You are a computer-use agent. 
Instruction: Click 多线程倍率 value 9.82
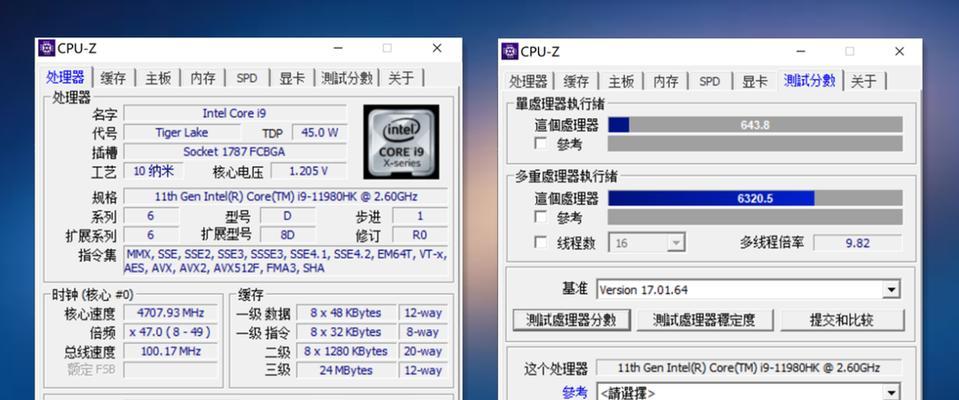click(x=857, y=243)
